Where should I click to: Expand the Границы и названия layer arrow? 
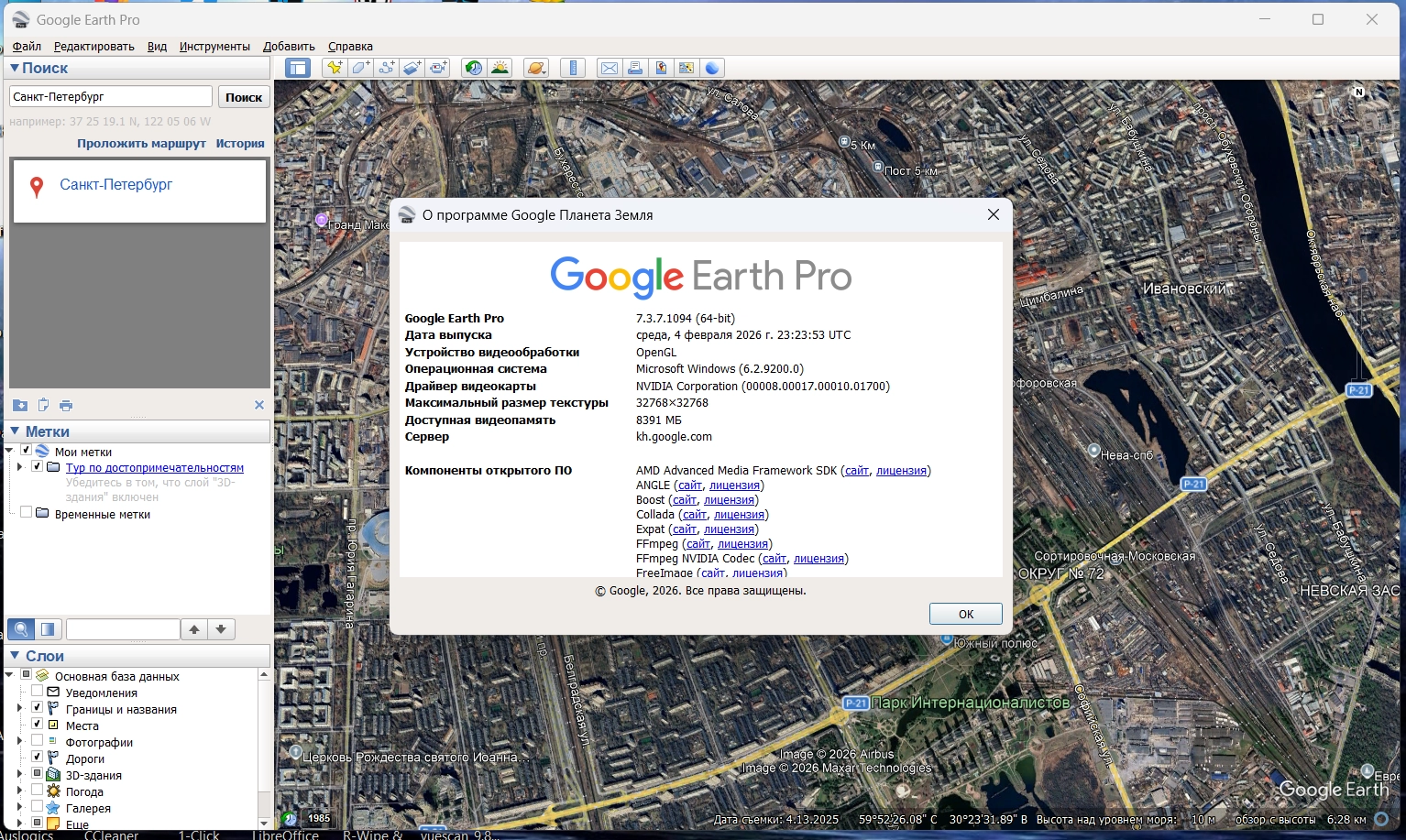[20, 709]
